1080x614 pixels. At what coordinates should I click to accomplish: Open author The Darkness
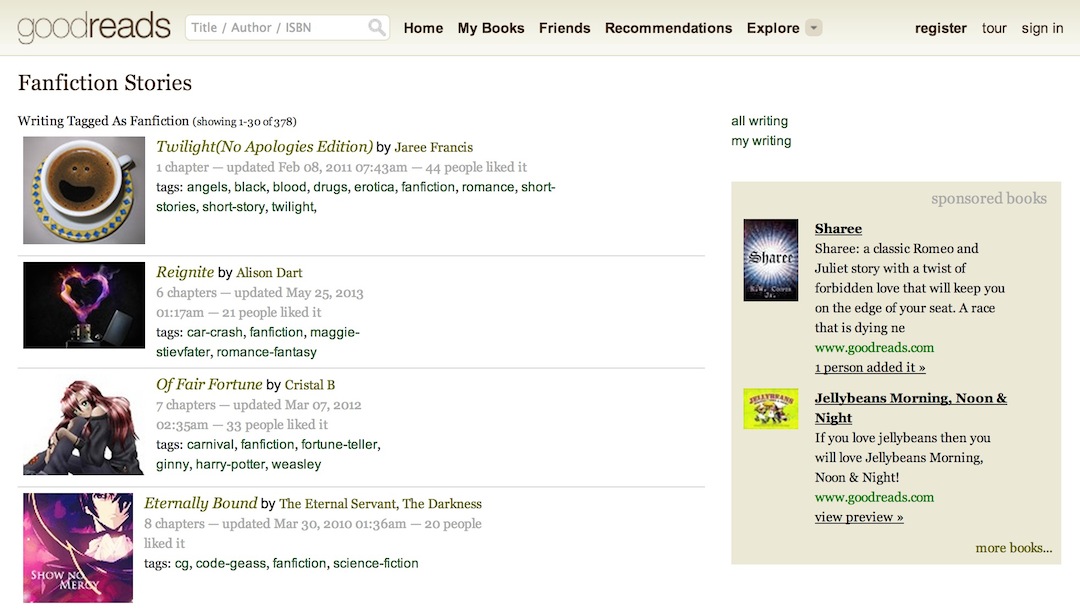tap(442, 504)
